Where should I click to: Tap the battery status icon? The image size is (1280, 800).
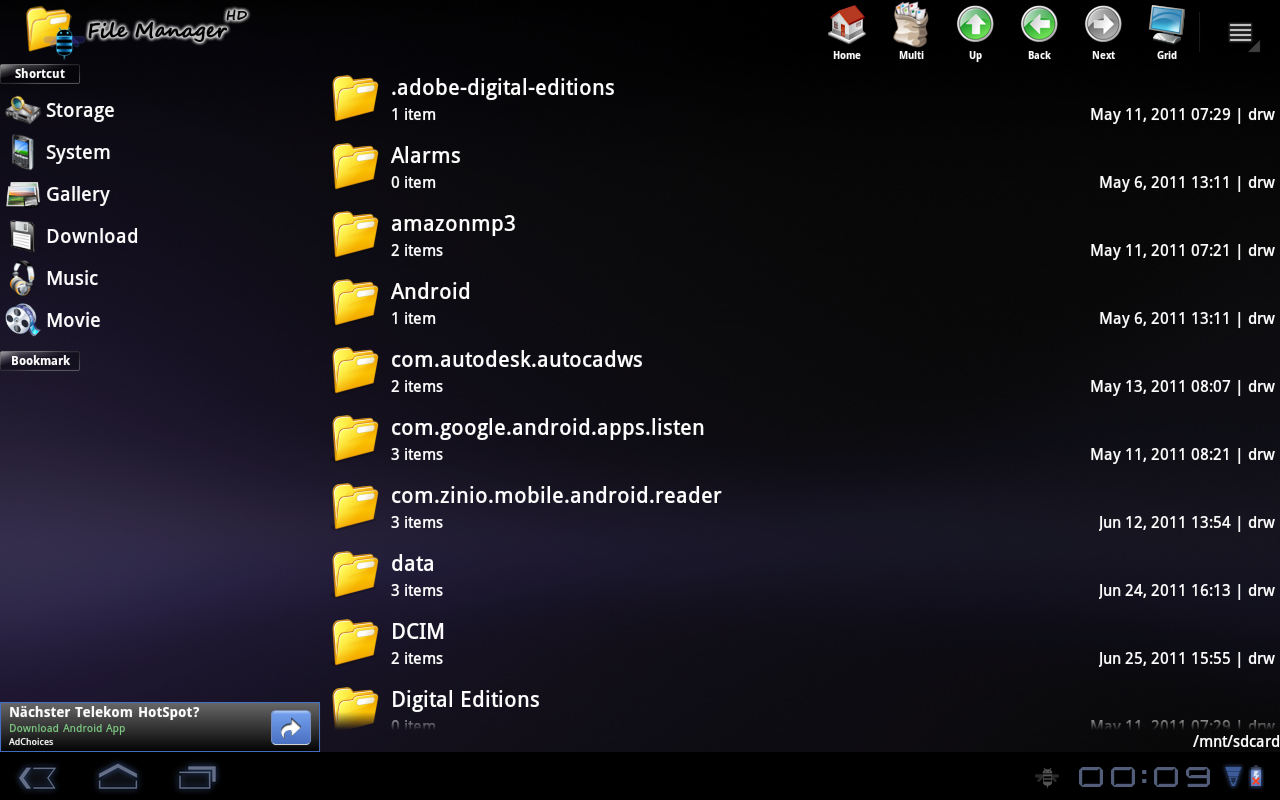(x=1257, y=777)
